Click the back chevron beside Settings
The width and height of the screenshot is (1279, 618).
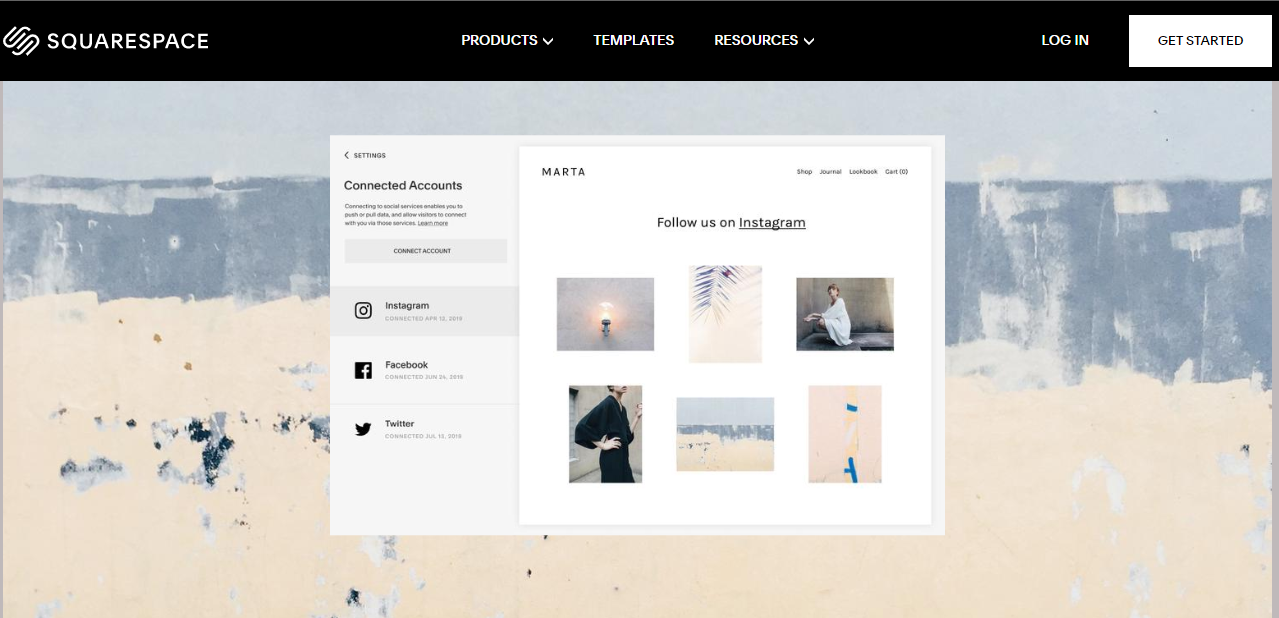347,155
